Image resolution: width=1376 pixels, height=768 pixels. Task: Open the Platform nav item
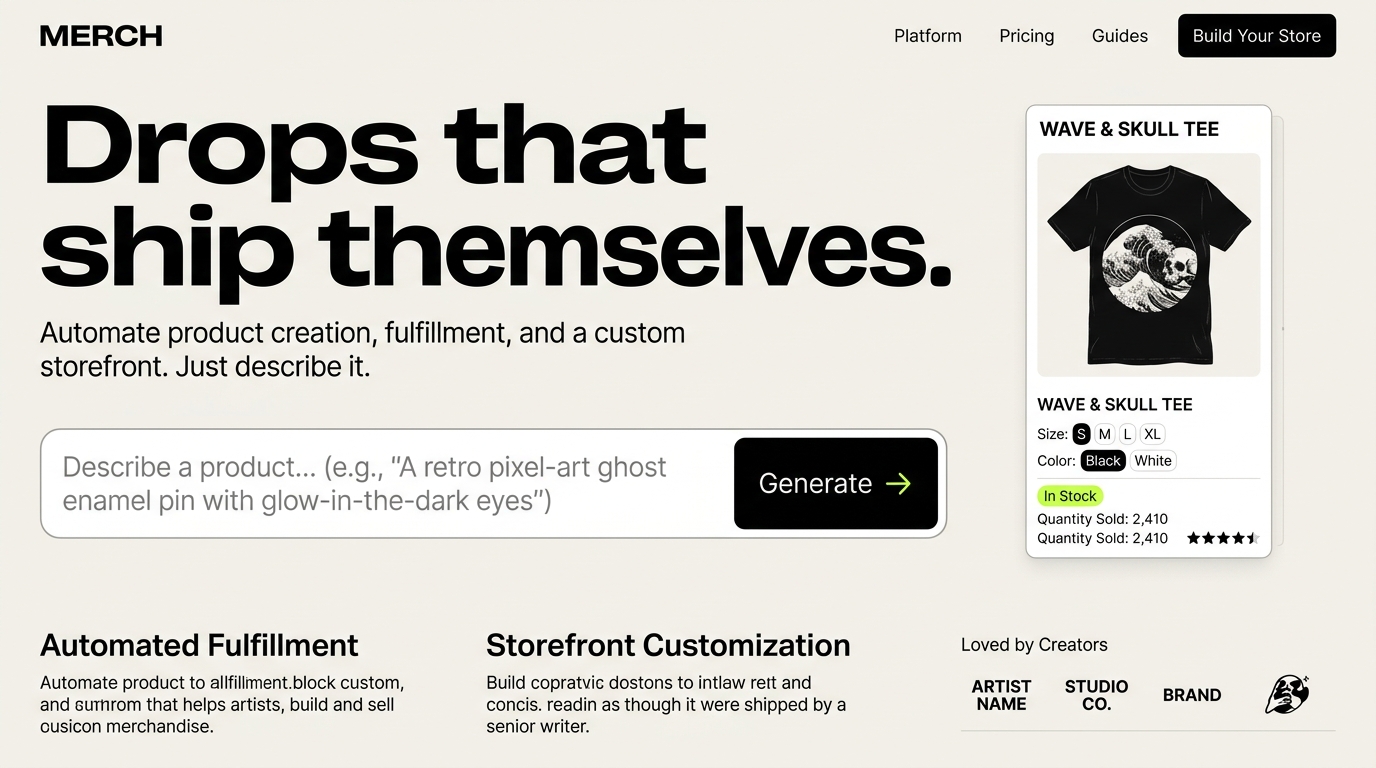click(x=927, y=36)
